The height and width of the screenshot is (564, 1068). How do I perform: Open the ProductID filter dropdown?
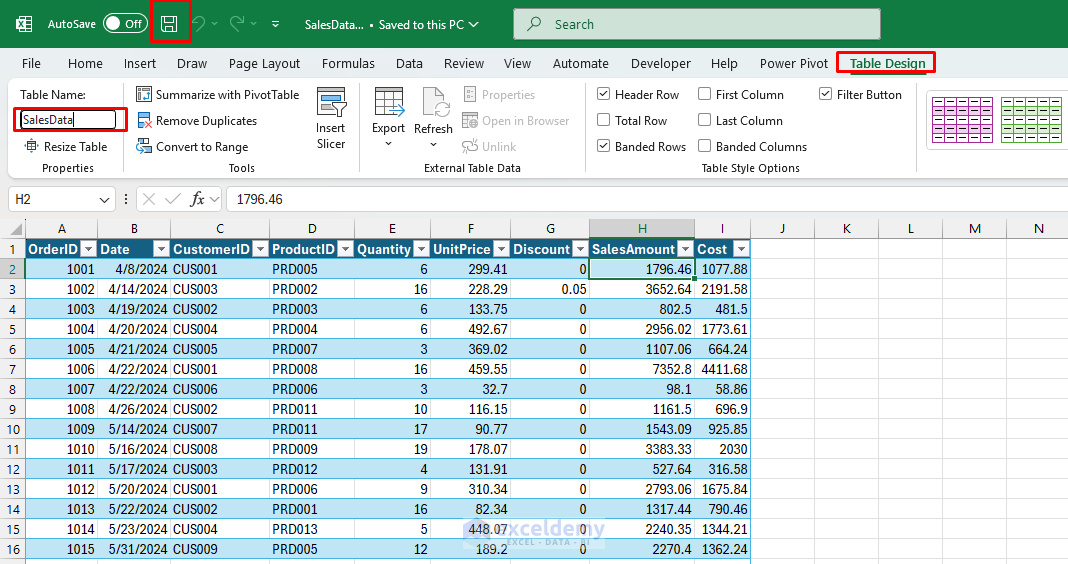pos(345,249)
